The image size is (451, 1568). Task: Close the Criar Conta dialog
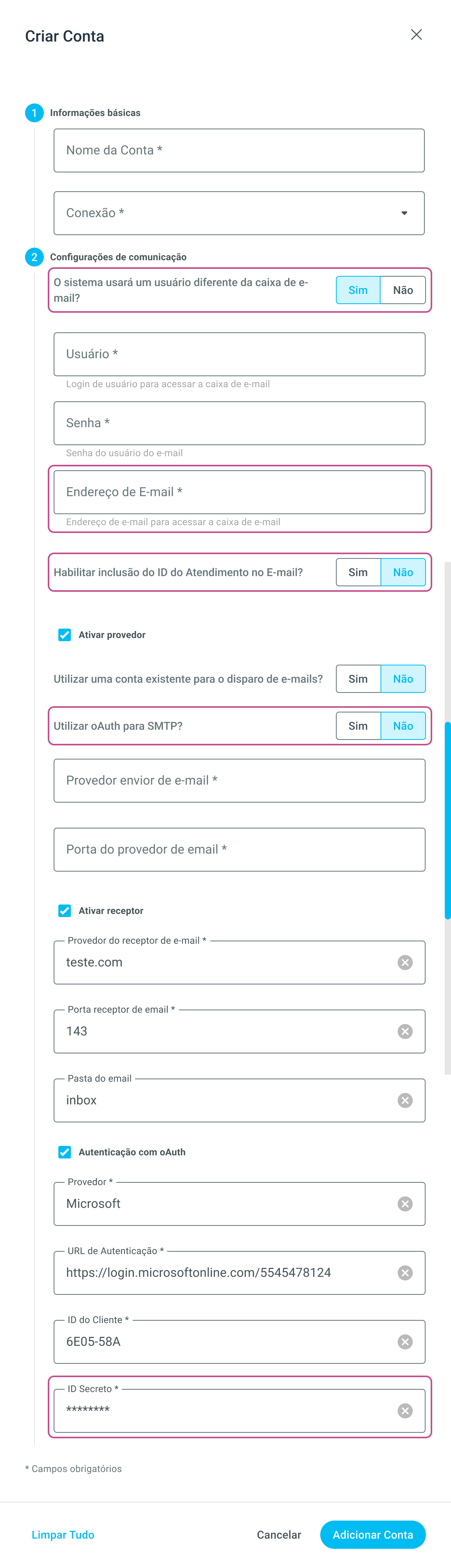417,35
